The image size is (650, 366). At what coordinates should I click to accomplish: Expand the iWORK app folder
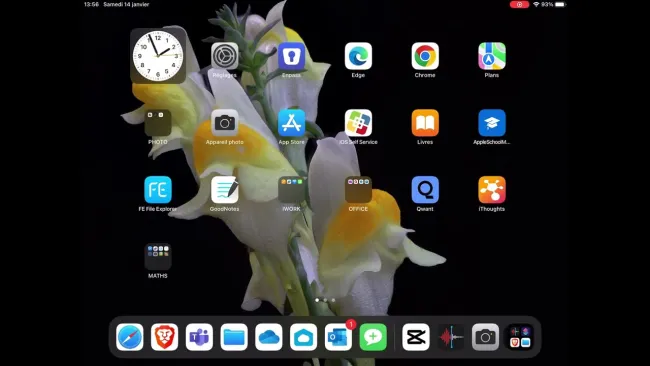291,190
